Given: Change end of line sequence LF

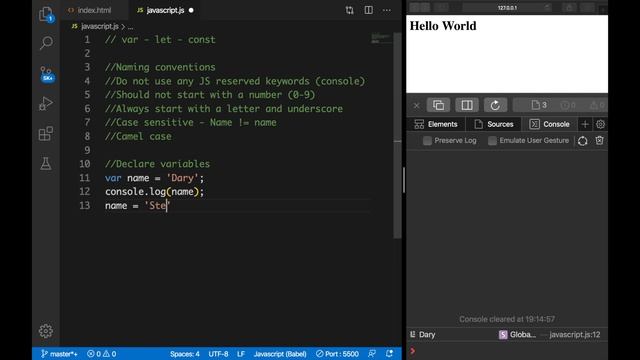Looking at the screenshot, I should point(241,354).
